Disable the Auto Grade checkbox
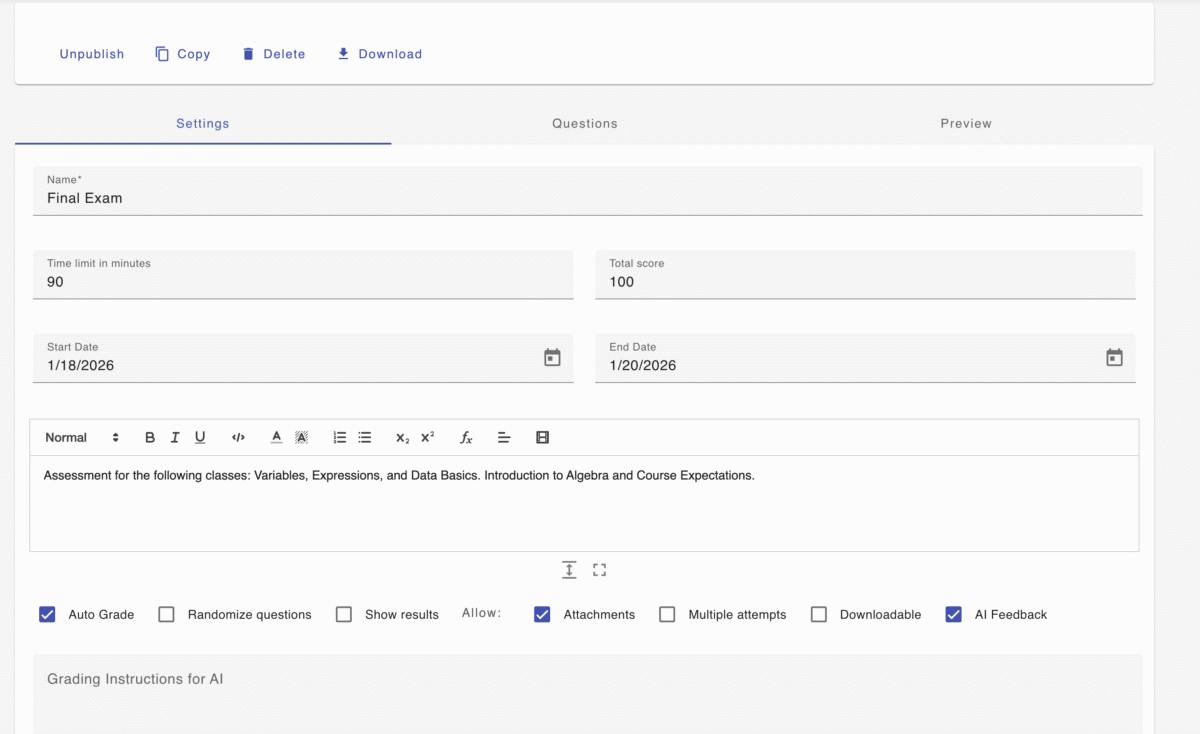Screen dimensions: 1200x734 pos(47,615)
